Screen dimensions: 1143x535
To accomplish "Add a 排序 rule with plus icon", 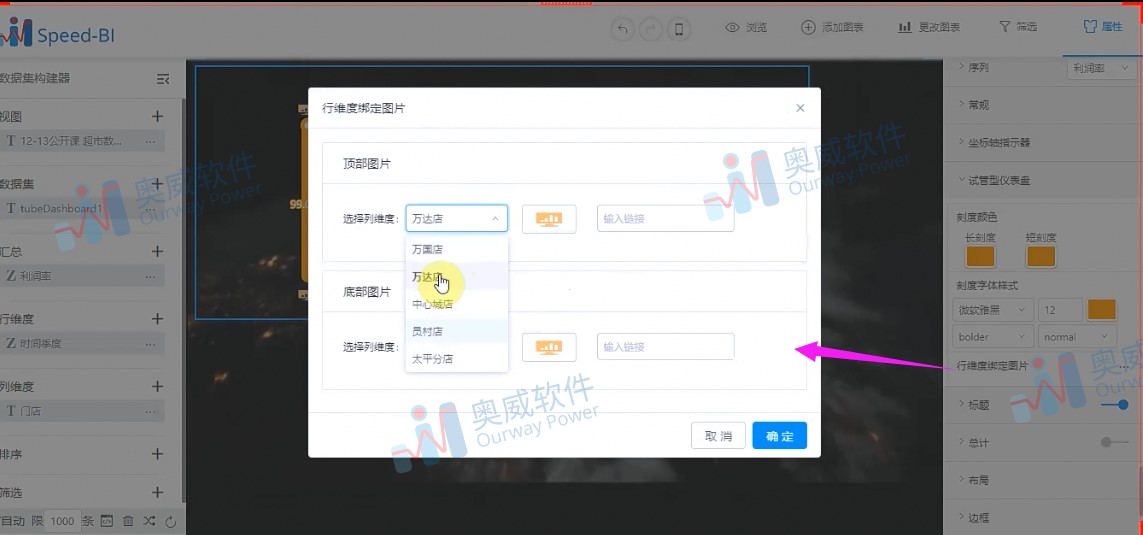I will pyautogui.click(x=157, y=454).
